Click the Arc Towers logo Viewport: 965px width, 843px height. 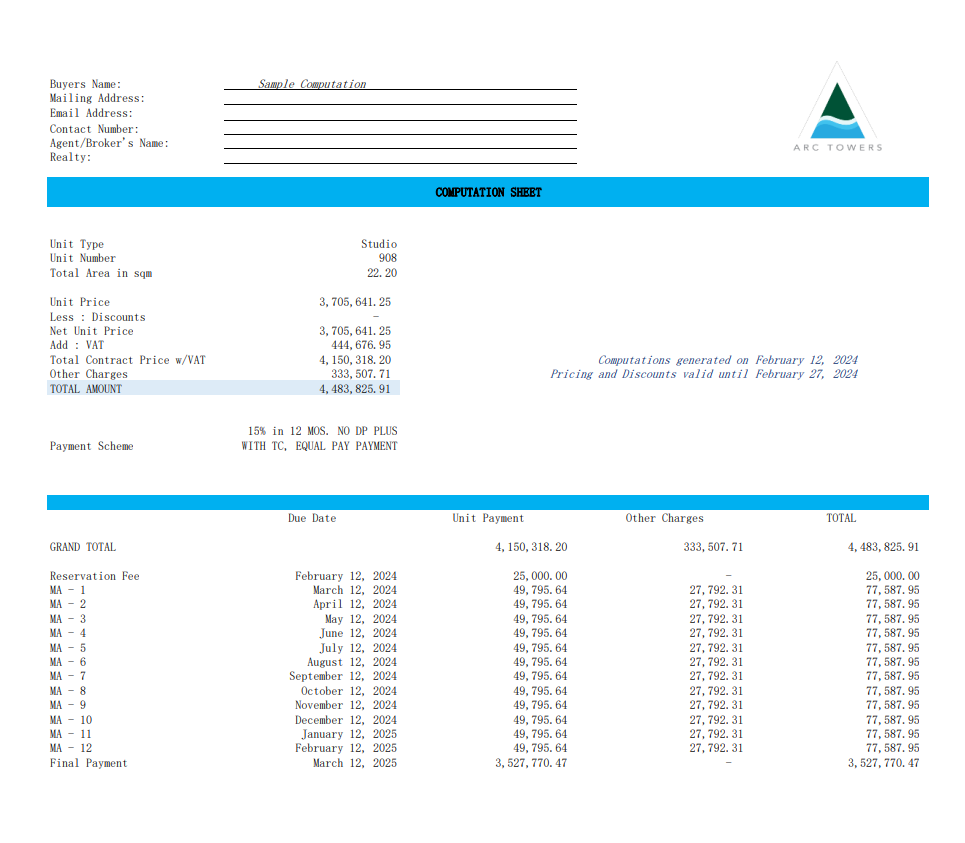pos(837,107)
